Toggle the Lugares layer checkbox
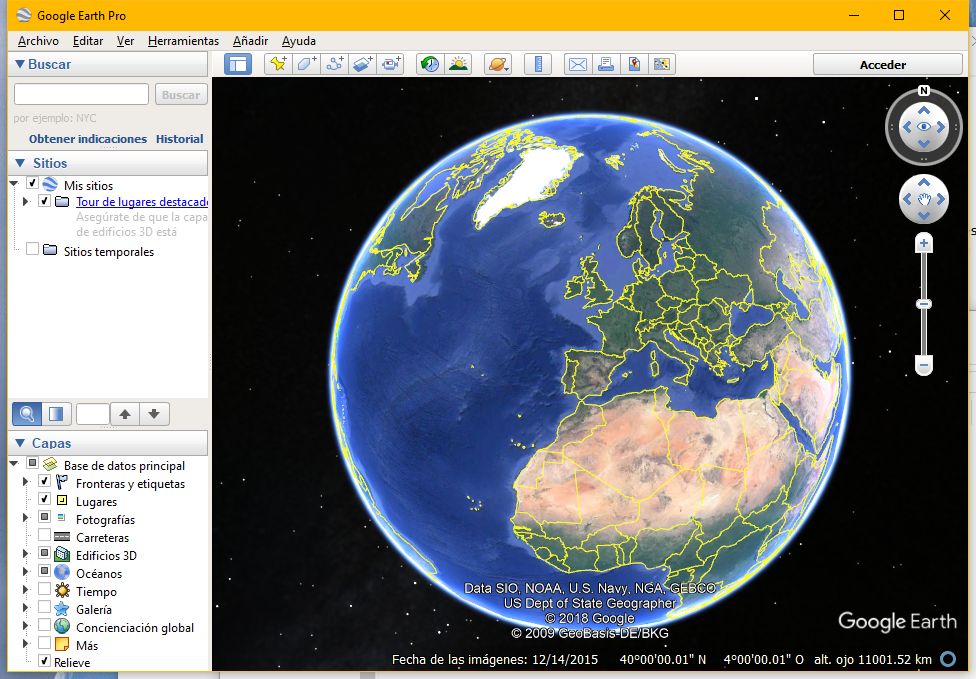This screenshot has height=679, width=976. click(x=44, y=499)
